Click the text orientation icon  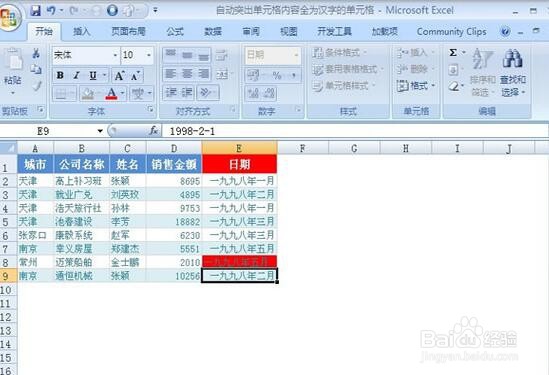pyautogui.click(x=205, y=93)
